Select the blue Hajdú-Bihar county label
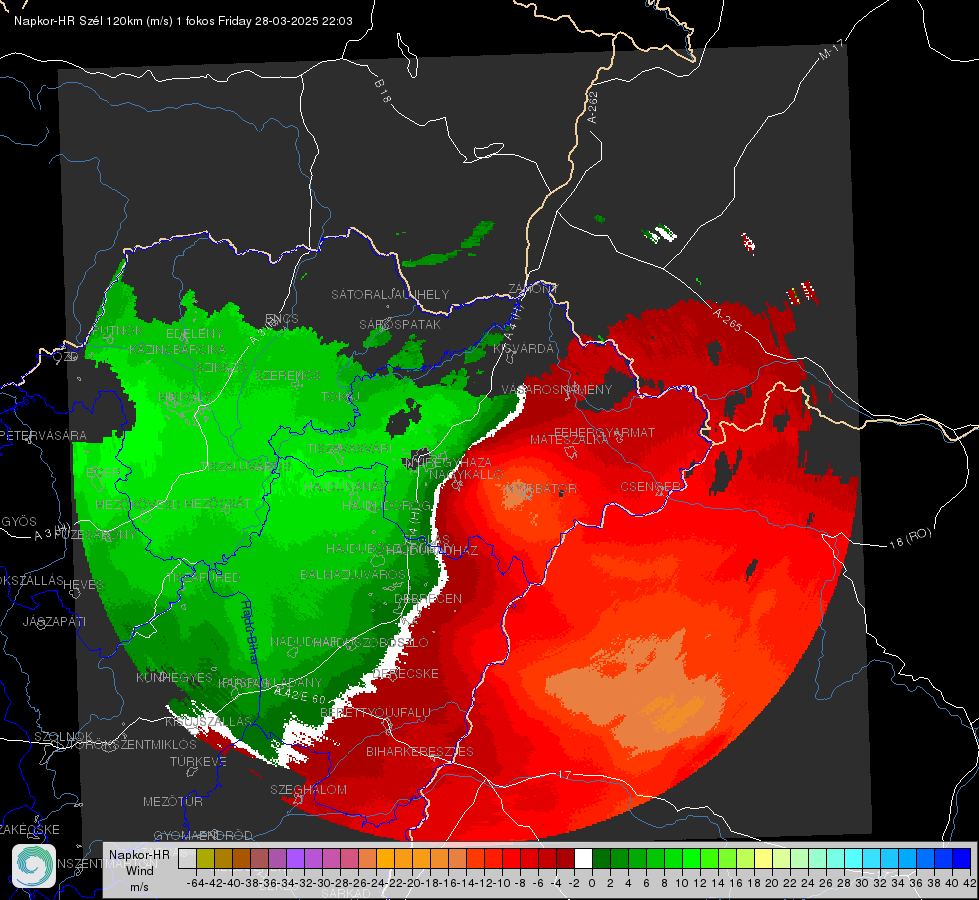This screenshot has width=979, height=900. point(248,631)
